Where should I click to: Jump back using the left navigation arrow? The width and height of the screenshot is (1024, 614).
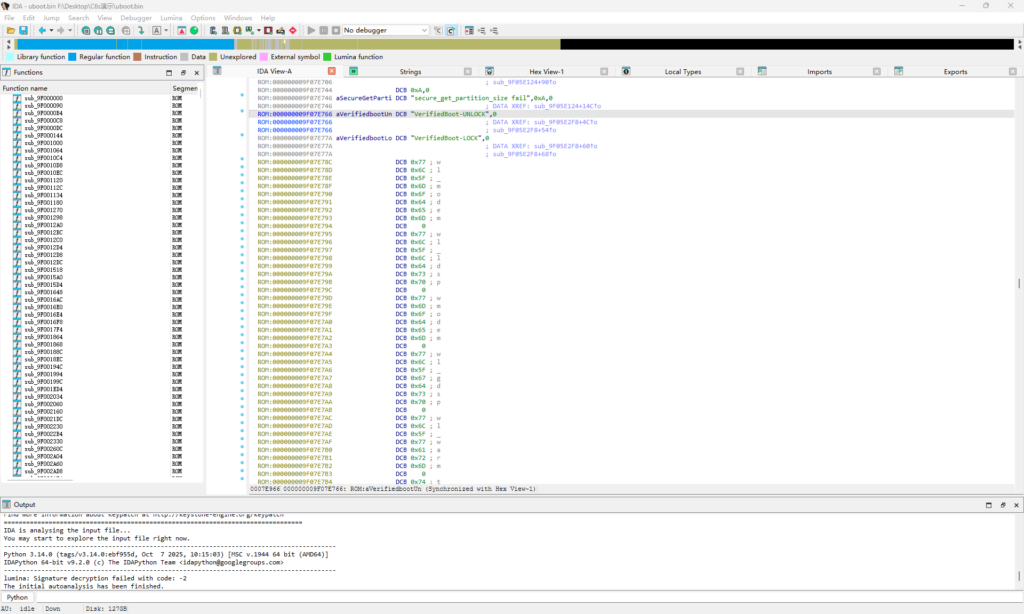(40, 31)
